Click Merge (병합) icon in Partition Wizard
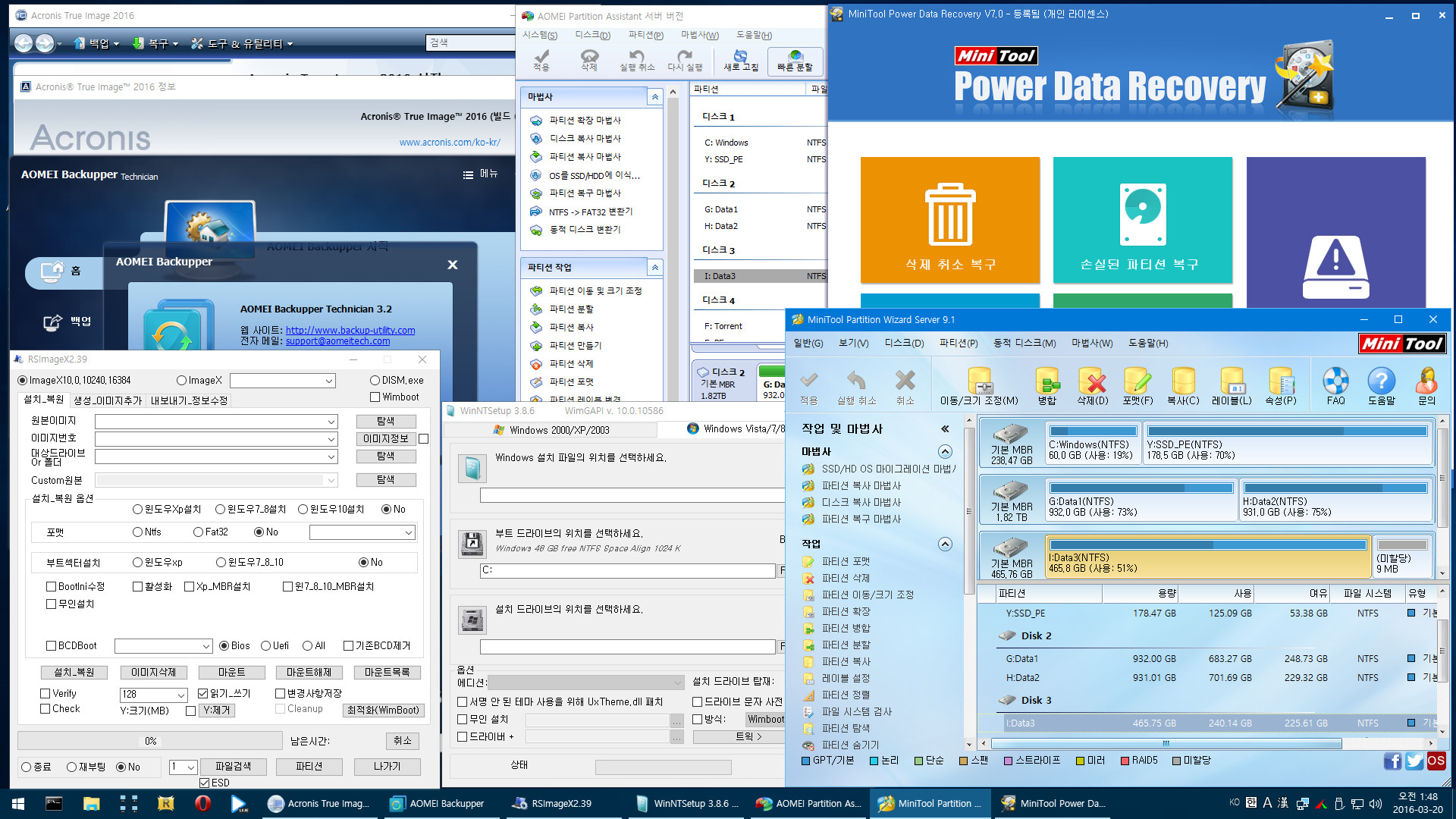 [1047, 387]
